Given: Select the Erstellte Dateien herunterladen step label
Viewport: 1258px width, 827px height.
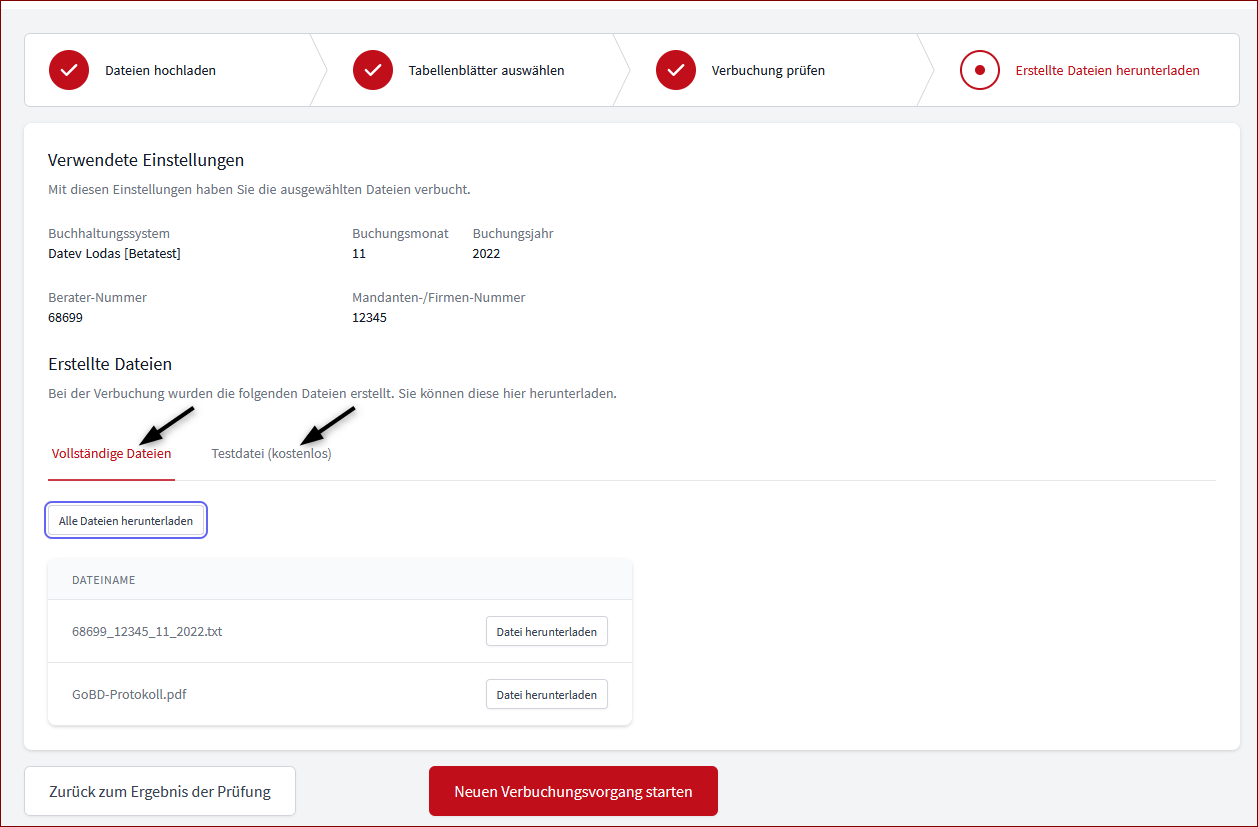Looking at the screenshot, I should click(x=1107, y=71).
